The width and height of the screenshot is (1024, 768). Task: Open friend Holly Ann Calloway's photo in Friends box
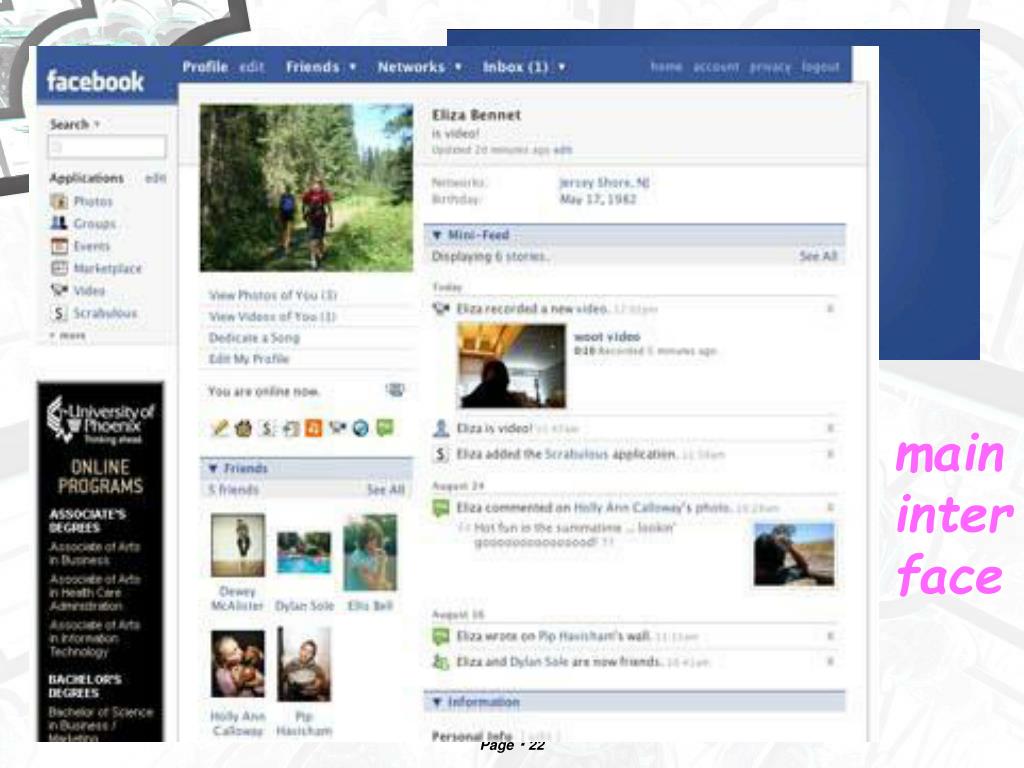click(238, 664)
